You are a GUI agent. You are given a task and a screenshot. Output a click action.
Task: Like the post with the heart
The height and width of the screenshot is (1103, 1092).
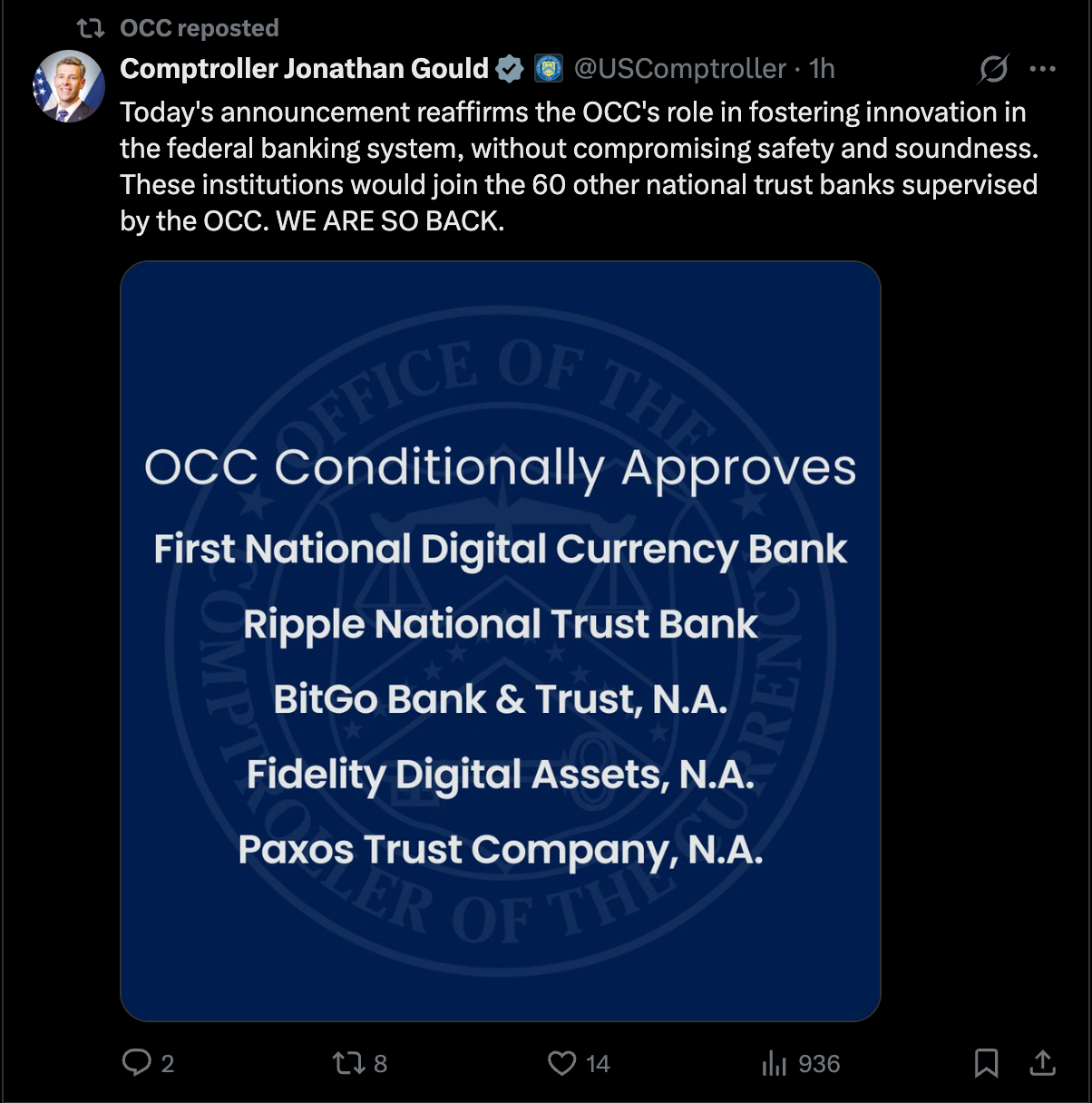(561, 1062)
